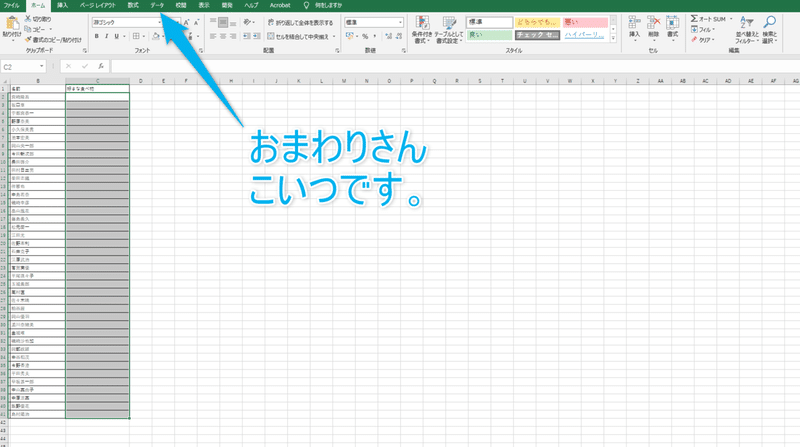Image resolution: width=800 pixels, height=447 pixels.
Task: Apply percent style with the % icon
Action: point(365,36)
